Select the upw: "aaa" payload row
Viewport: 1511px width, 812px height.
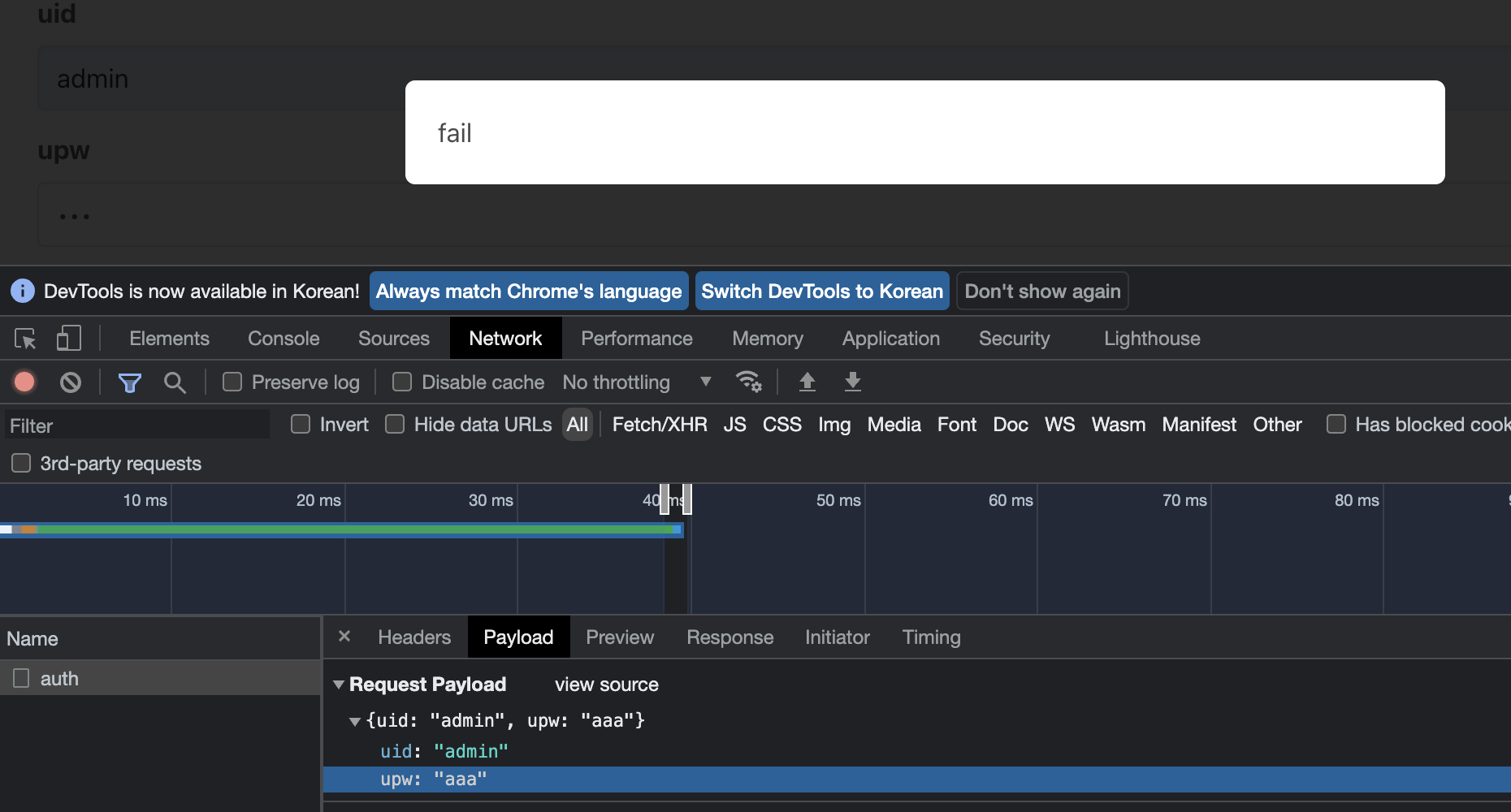click(x=917, y=780)
